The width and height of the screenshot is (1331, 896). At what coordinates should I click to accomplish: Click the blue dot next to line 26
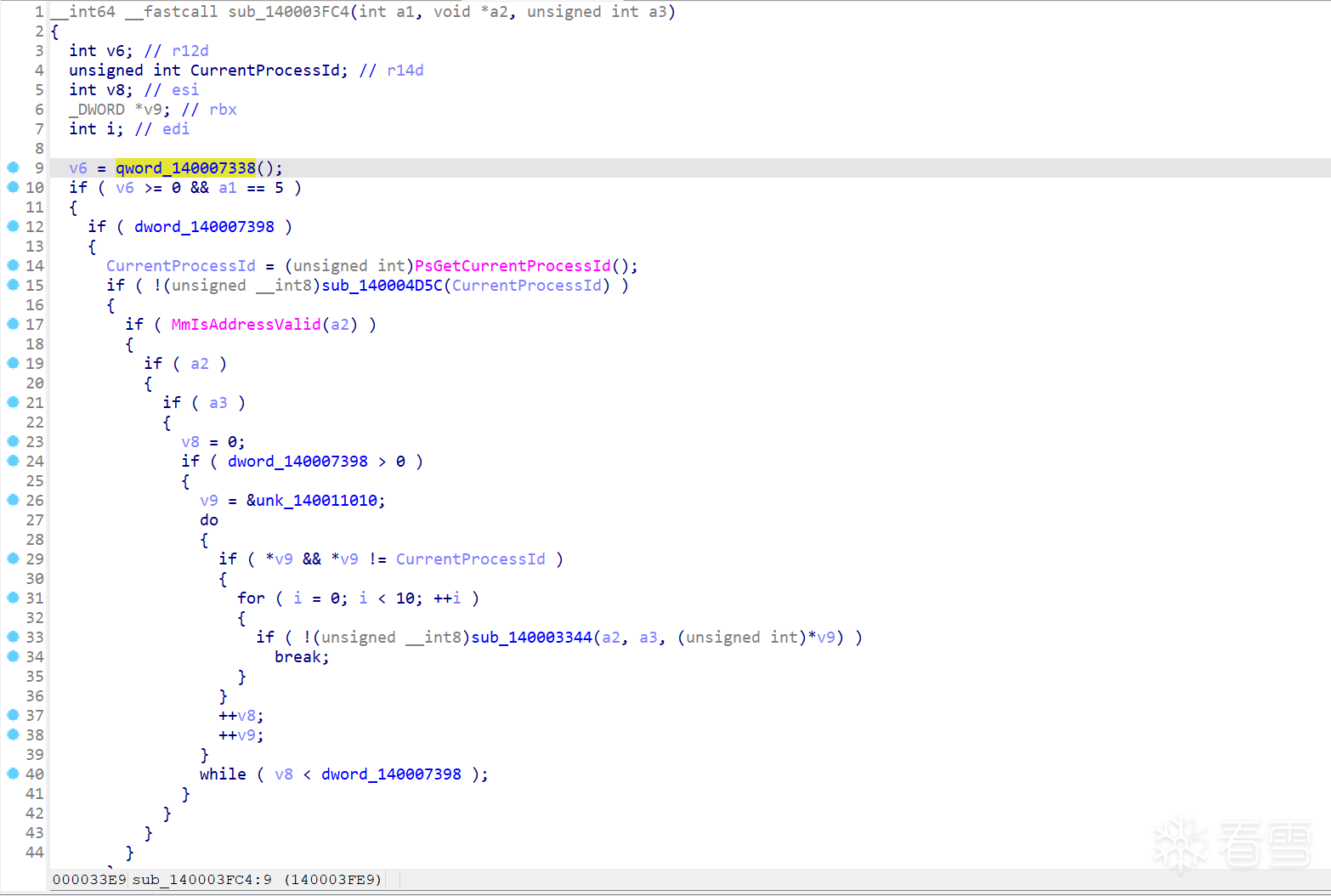13,500
